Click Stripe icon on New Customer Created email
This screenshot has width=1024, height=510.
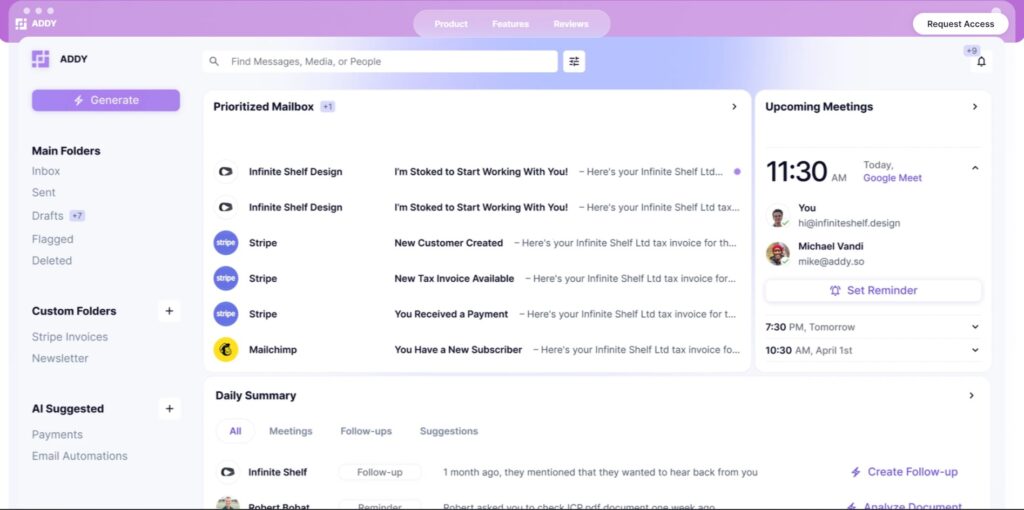point(226,243)
